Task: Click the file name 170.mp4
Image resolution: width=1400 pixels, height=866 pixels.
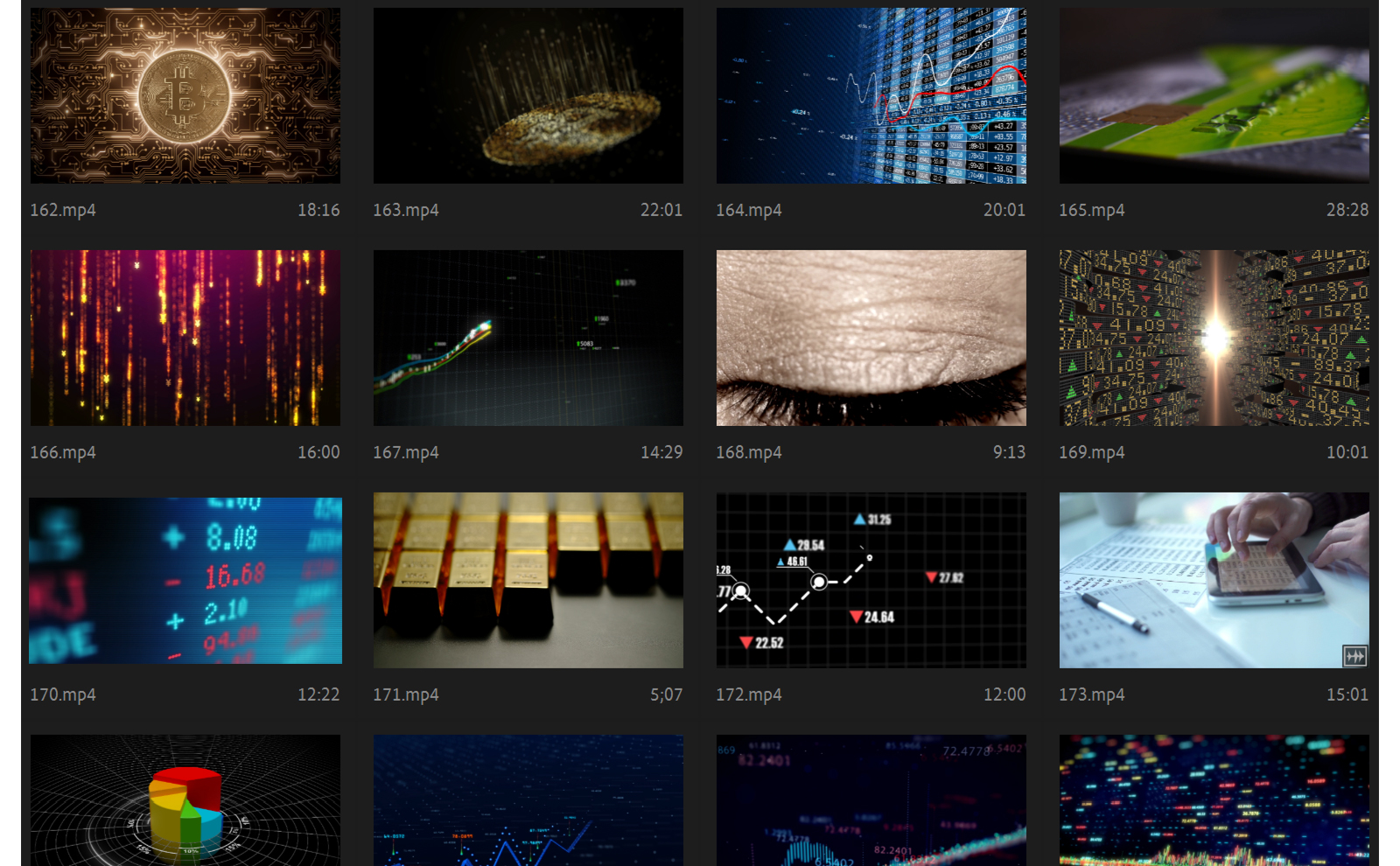Action: (x=63, y=695)
